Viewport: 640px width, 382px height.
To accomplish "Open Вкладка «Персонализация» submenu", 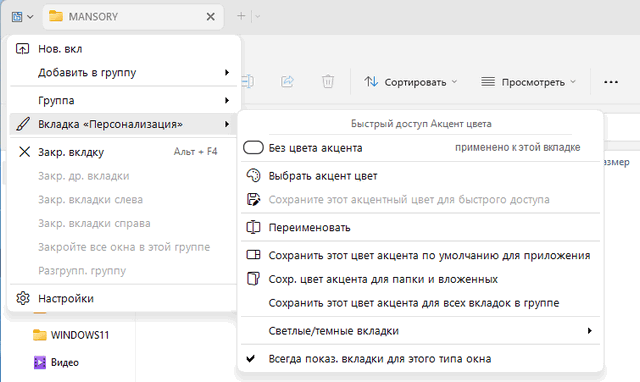I will (123, 124).
